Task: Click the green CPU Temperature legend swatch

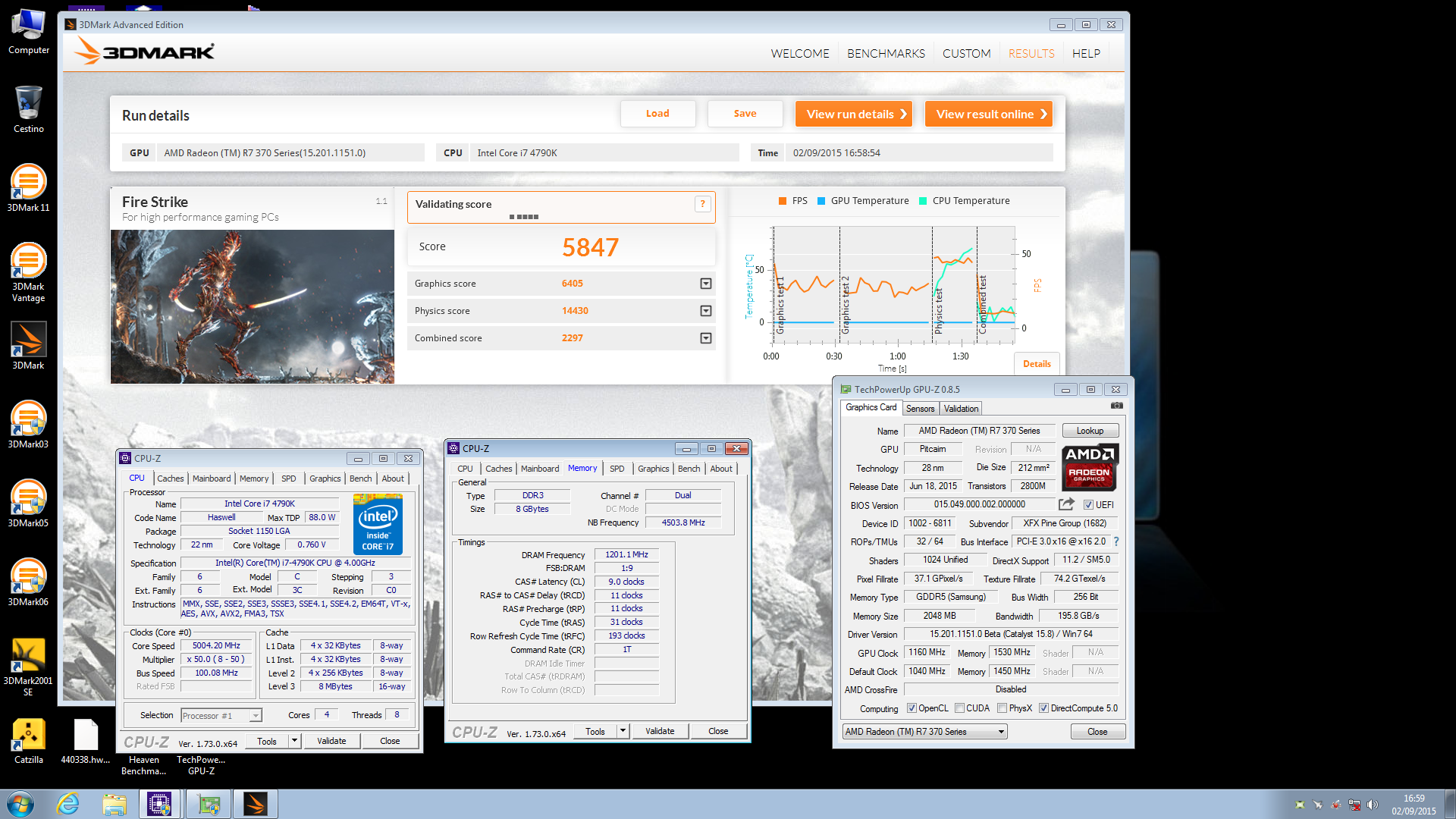Action: pyautogui.click(x=923, y=201)
